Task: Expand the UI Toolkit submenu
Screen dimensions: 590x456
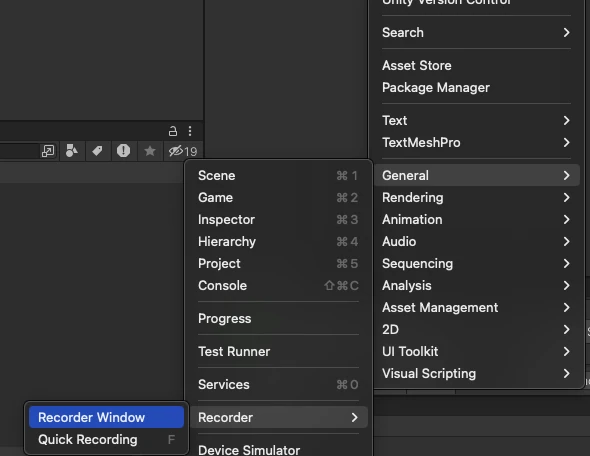Action: tap(476, 351)
